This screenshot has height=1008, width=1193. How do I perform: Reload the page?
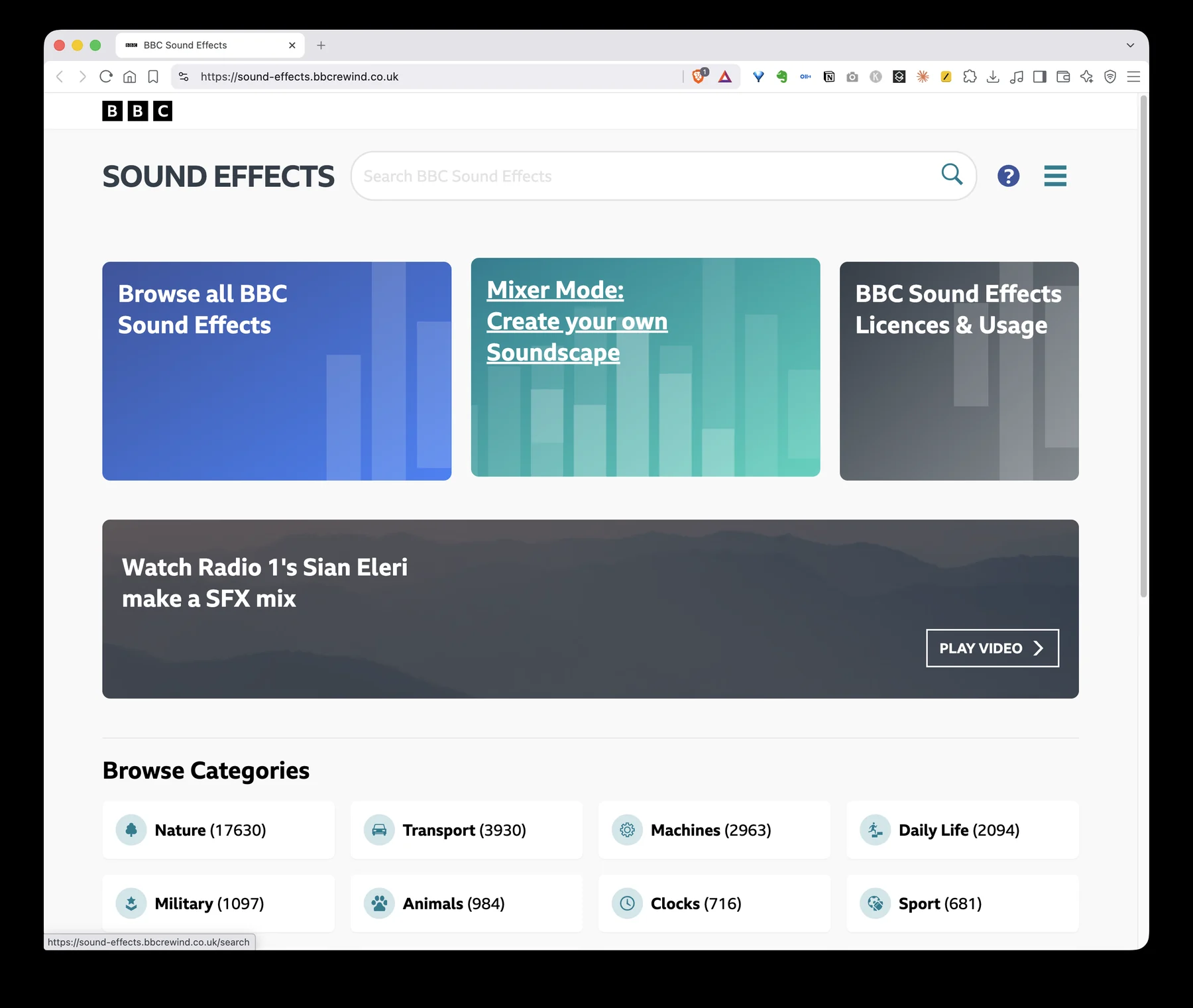coord(106,76)
